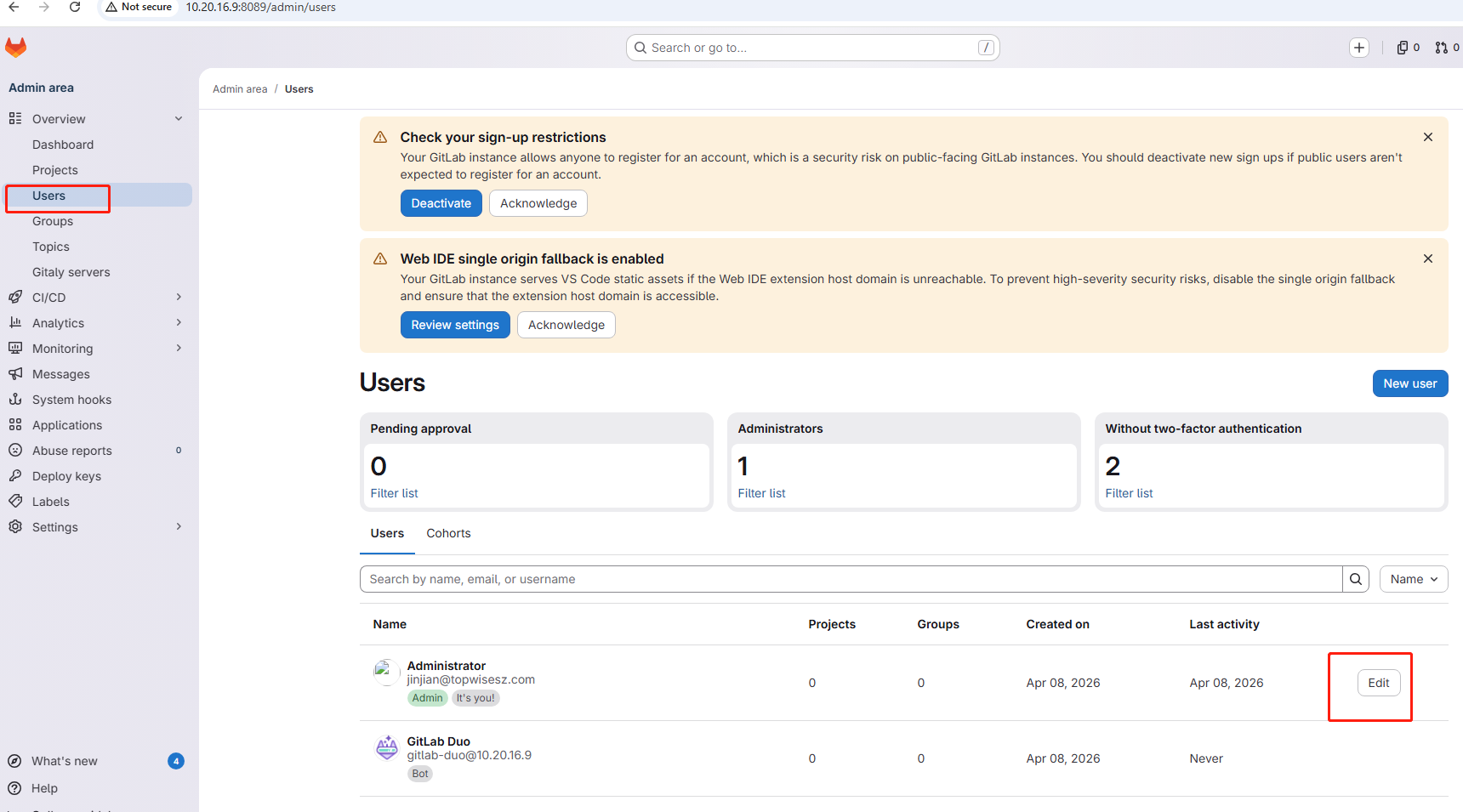Dismiss the sign-up restrictions alert
This screenshot has width=1463, height=812.
(1428, 137)
